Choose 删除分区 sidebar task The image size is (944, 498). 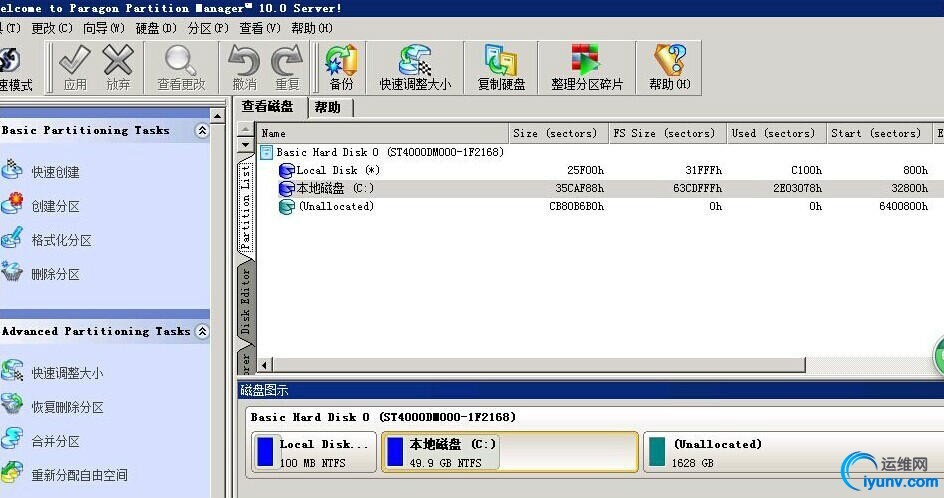pos(55,275)
